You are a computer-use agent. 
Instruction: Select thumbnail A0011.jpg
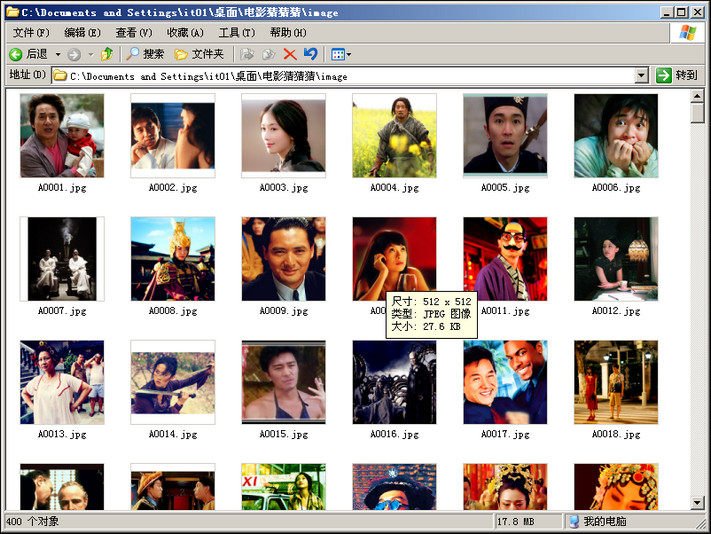click(505, 259)
